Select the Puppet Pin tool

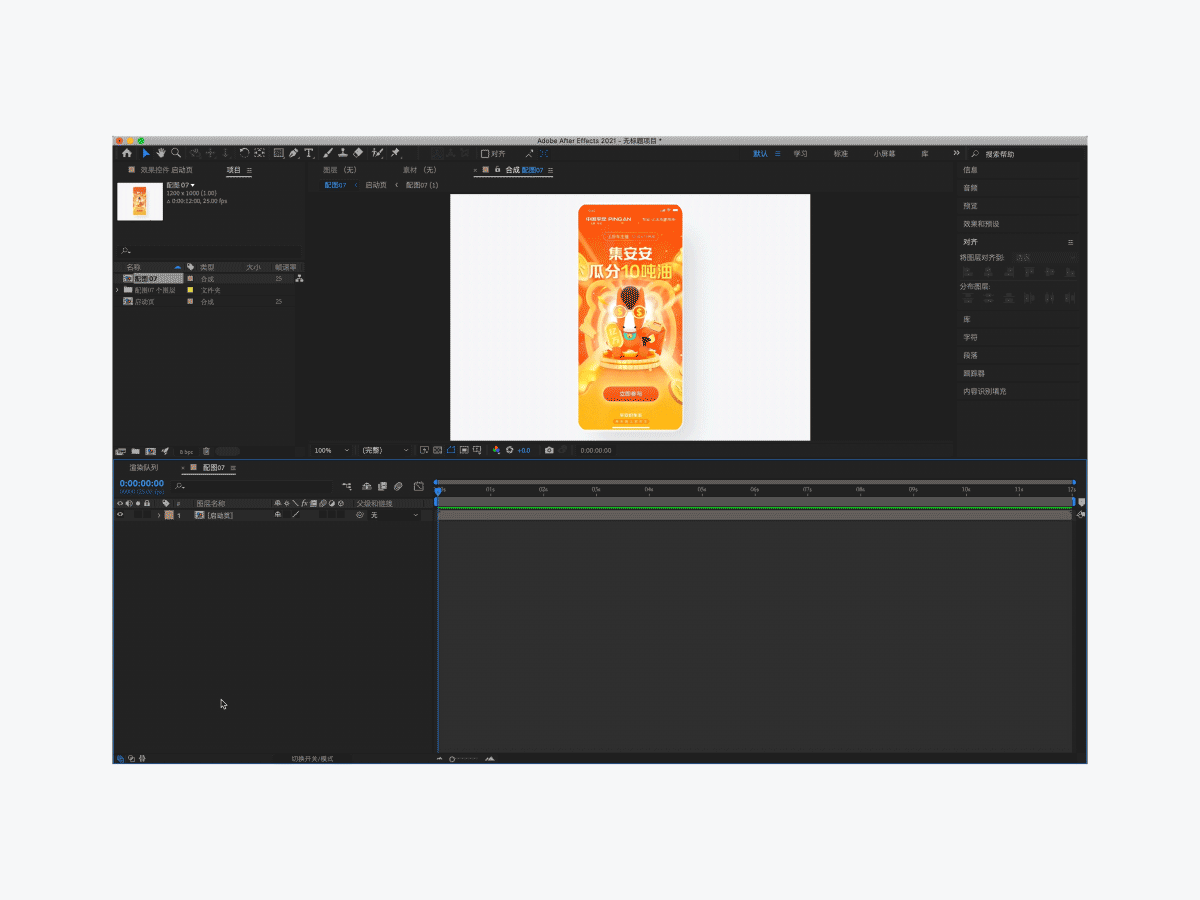[394, 154]
